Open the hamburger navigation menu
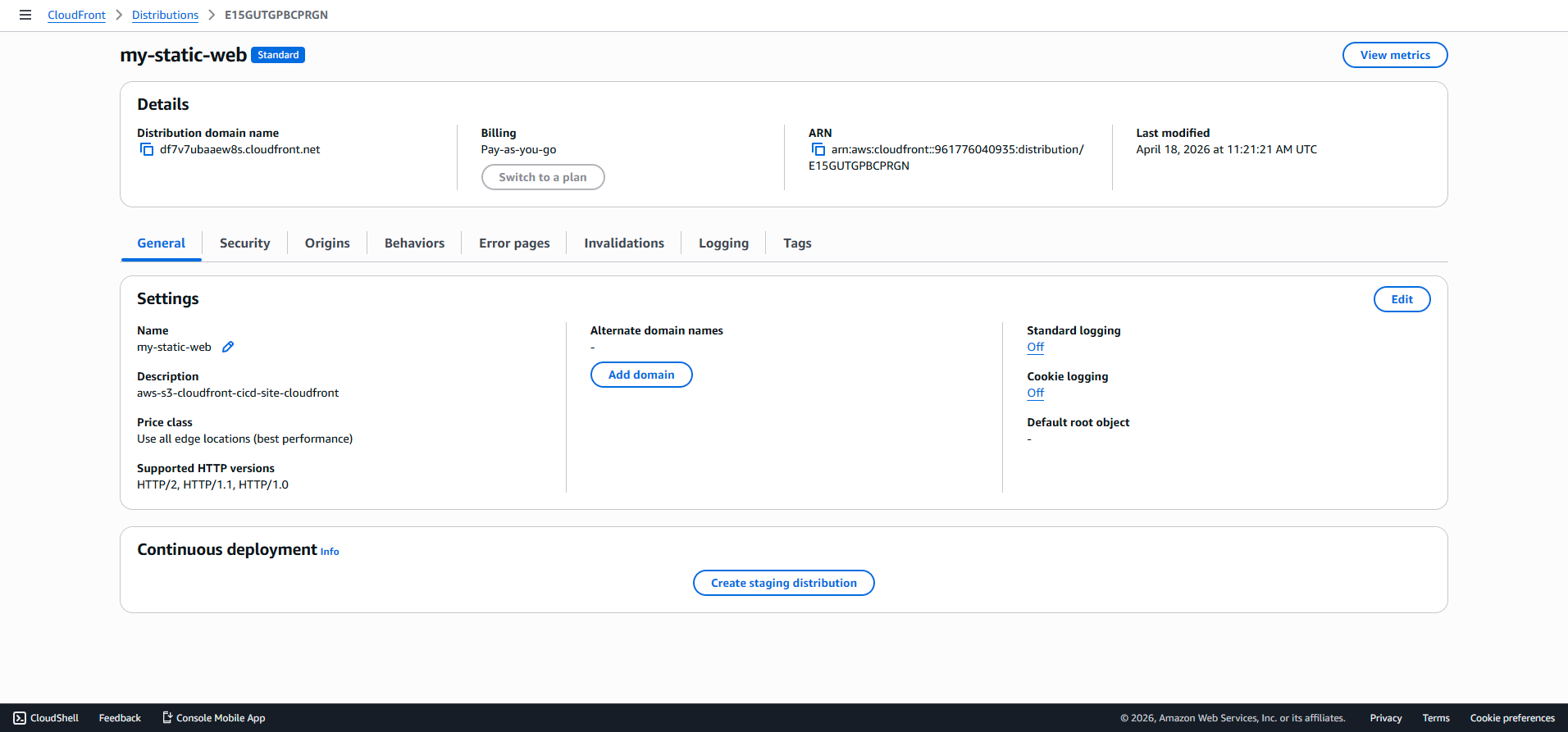1568x732 pixels. (25, 15)
